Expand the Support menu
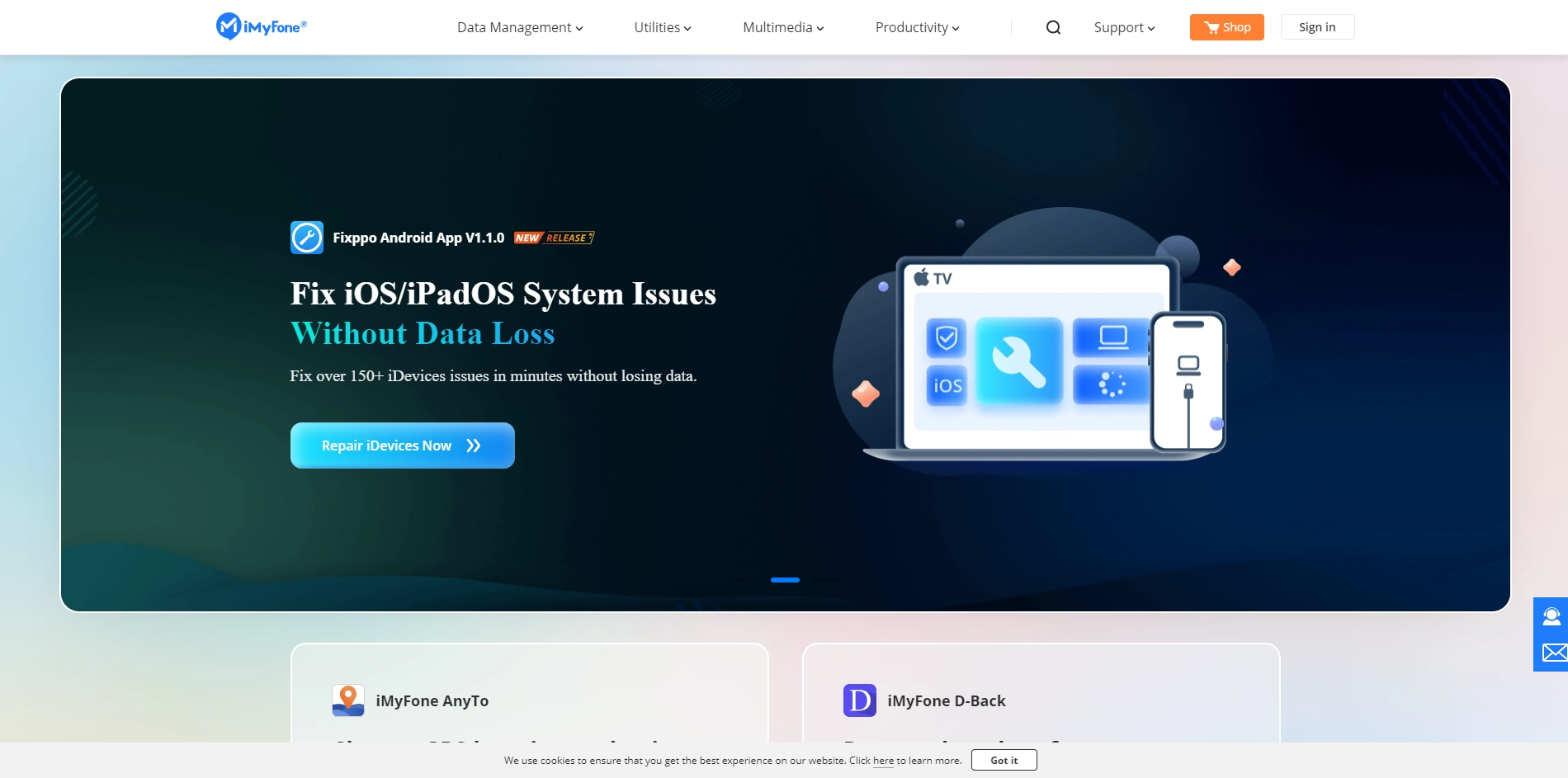 [x=1124, y=27]
